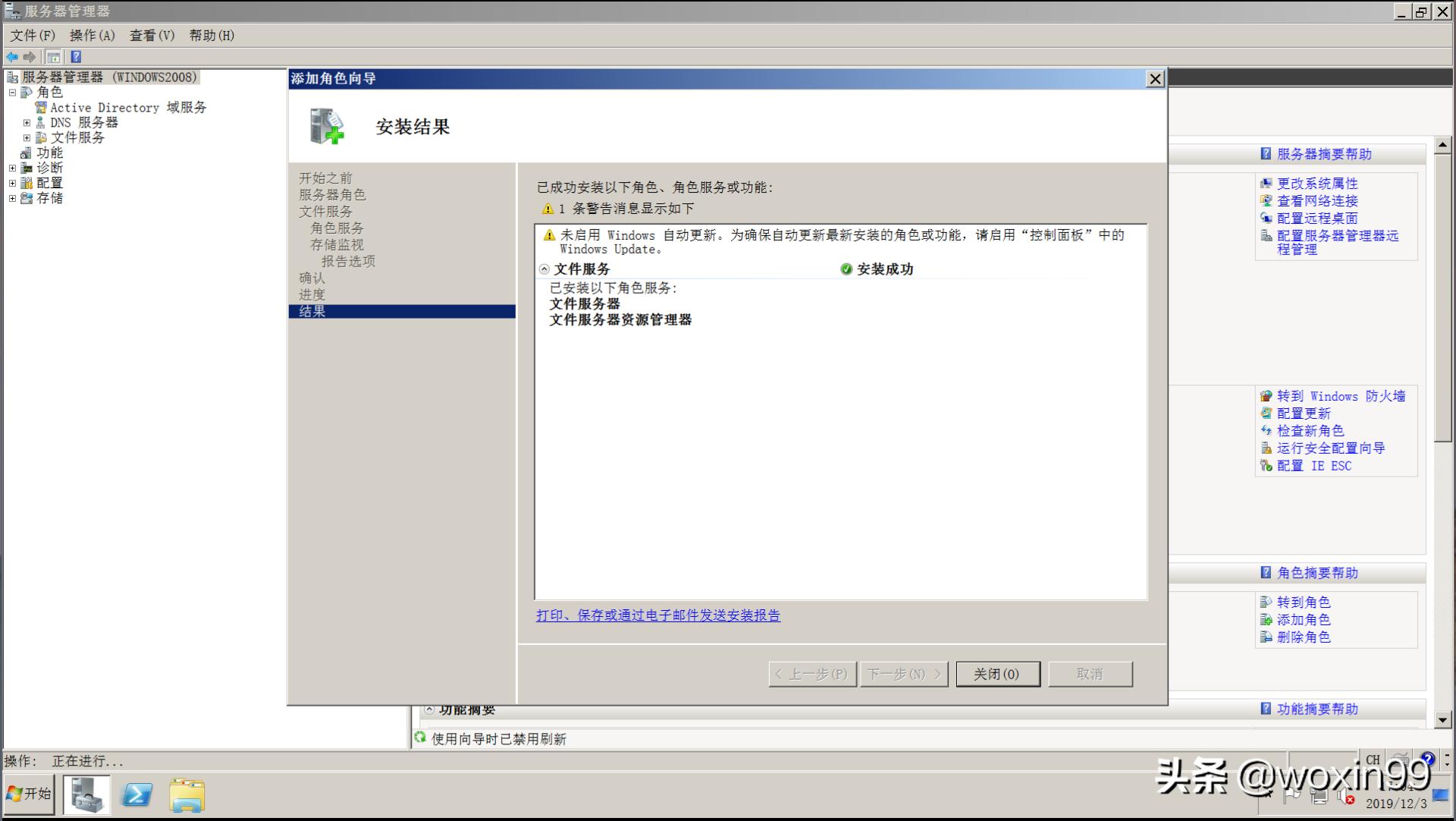Expand the DNS 服务器 tree node
Image resolution: width=1456 pixels, height=821 pixels.
click(27, 122)
